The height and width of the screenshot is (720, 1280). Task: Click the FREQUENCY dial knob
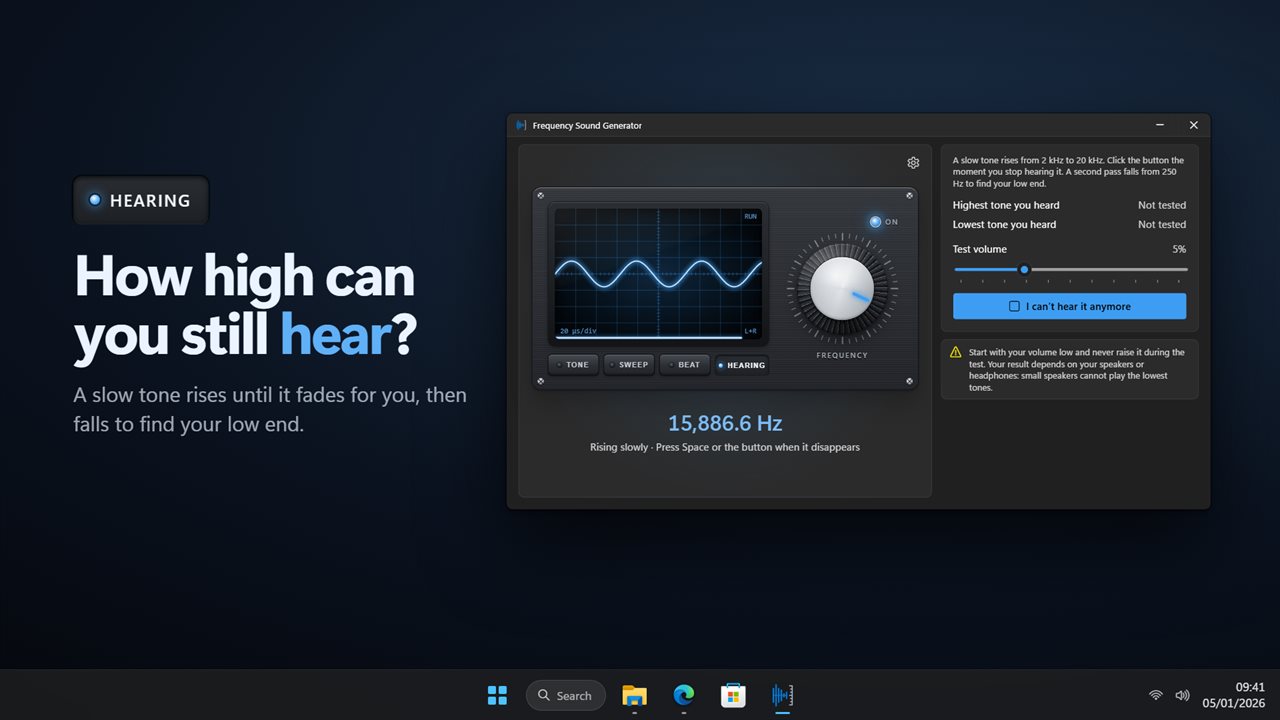(x=842, y=288)
